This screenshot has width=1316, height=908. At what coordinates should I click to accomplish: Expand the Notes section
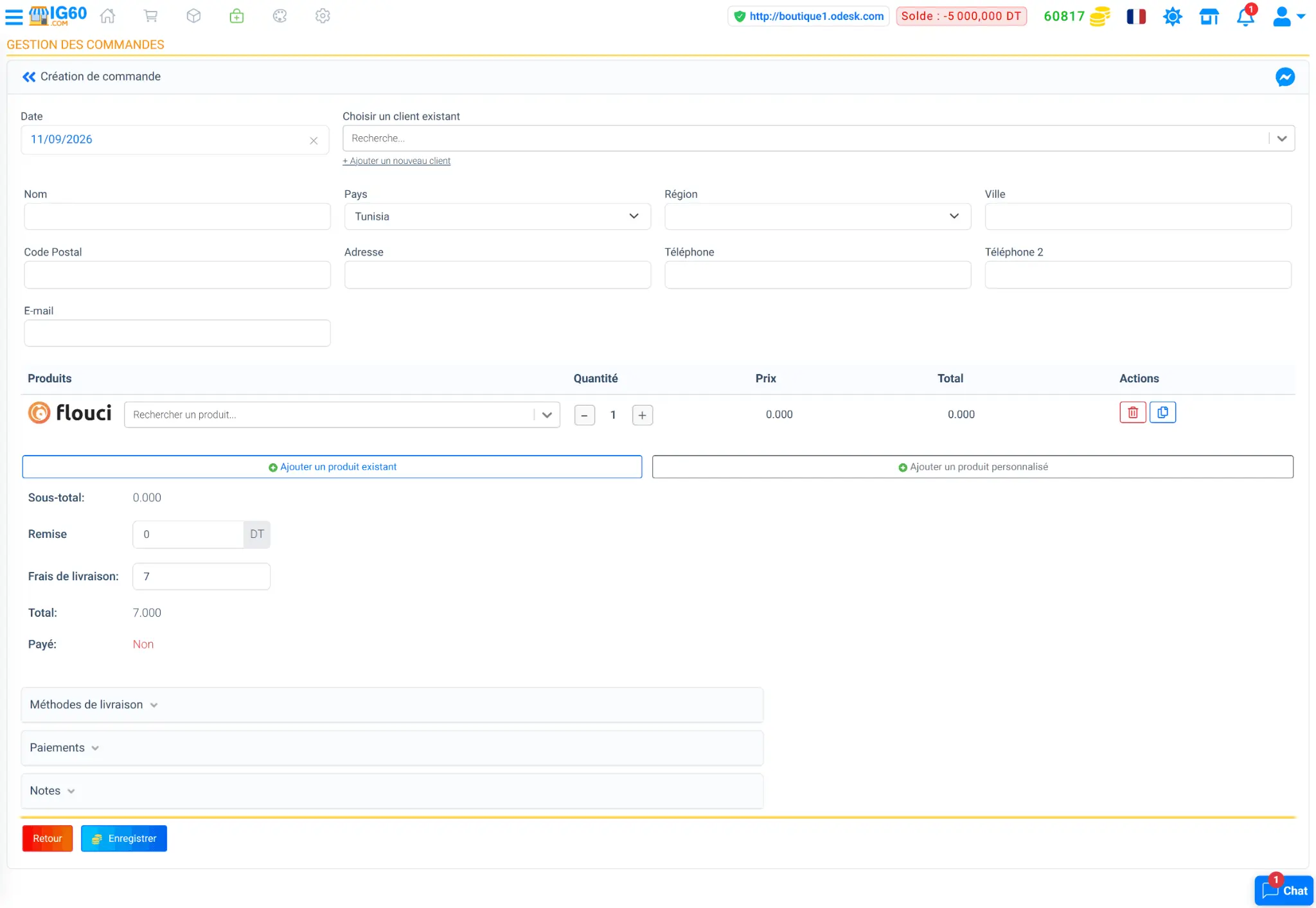[x=392, y=791]
